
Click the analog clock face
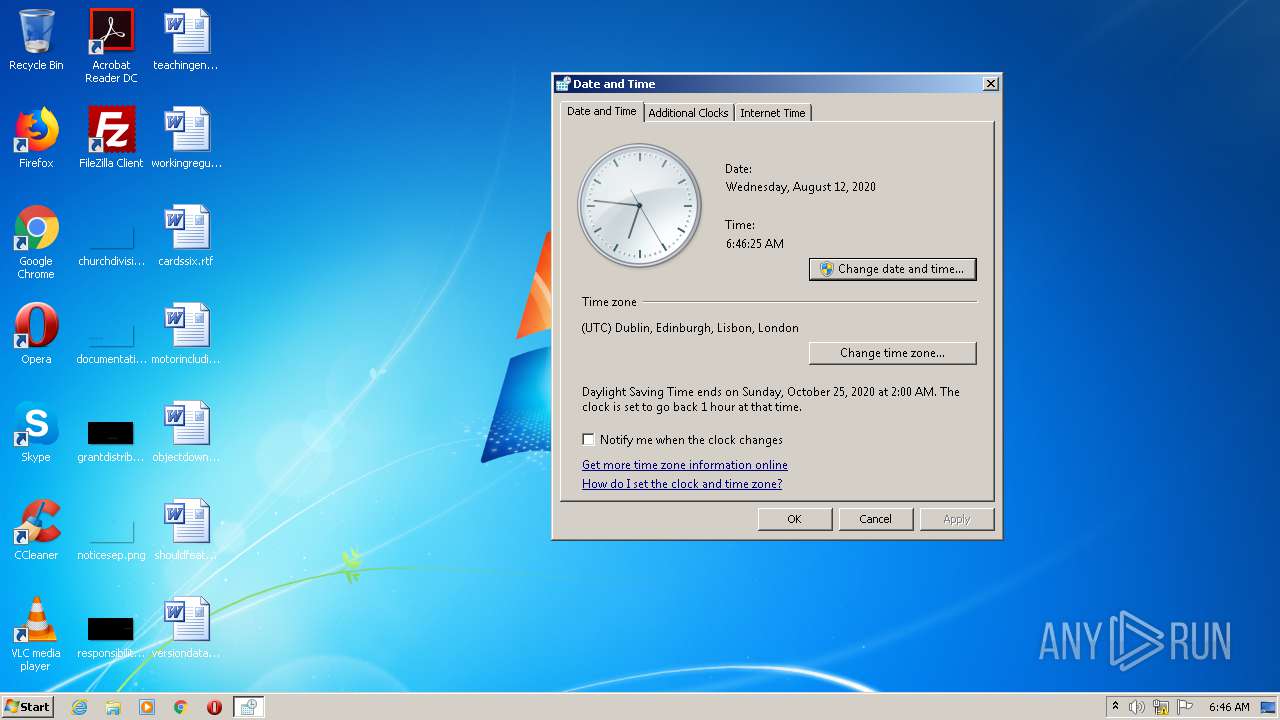(x=640, y=205)
